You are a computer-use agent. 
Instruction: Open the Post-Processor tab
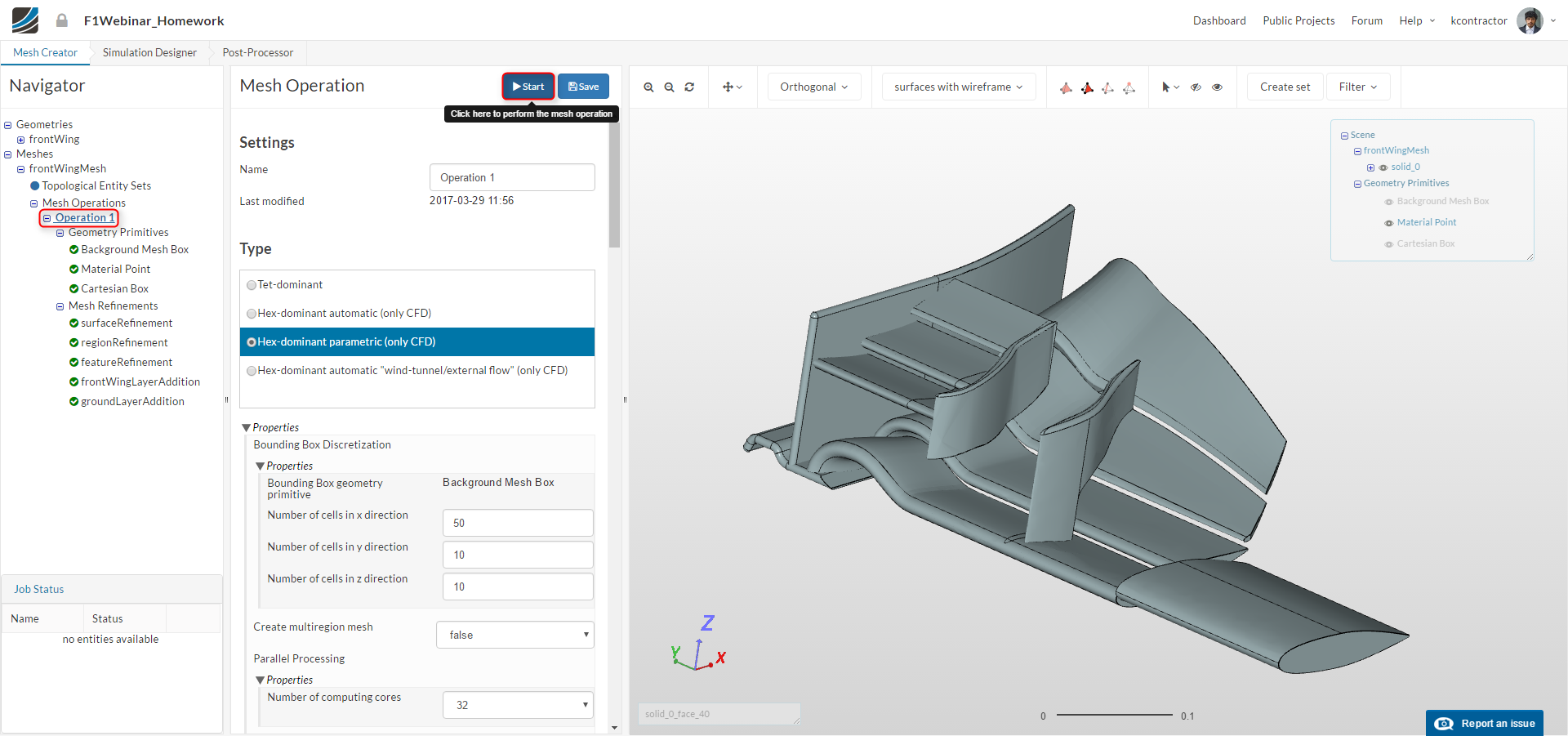[257, 53]
